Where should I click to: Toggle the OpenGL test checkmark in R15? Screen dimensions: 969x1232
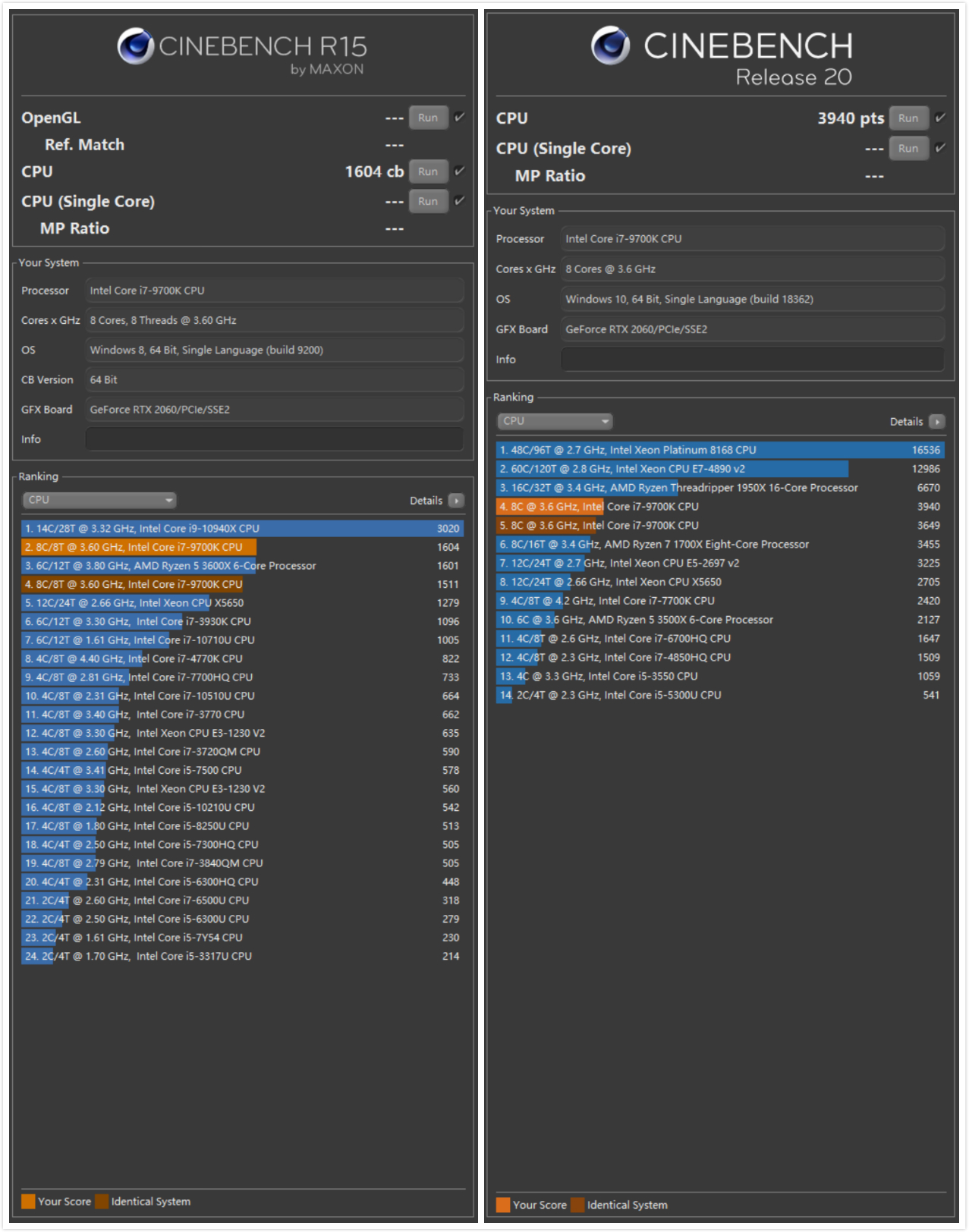[x=459, y=118]
